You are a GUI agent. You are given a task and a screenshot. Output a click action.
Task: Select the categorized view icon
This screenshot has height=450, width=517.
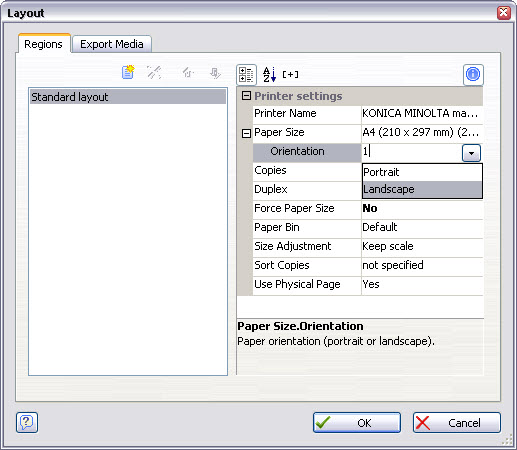click(x=246, y=74)
